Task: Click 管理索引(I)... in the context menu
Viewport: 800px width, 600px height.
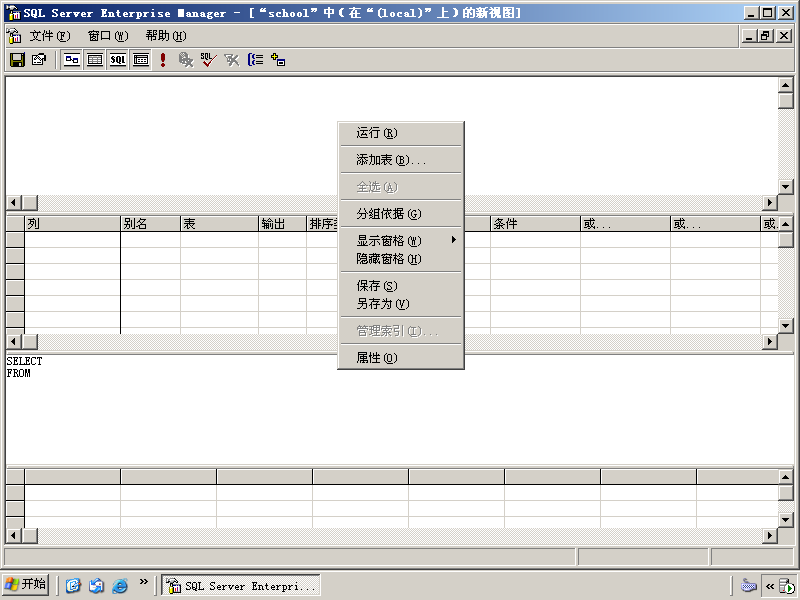Action: 401,331
